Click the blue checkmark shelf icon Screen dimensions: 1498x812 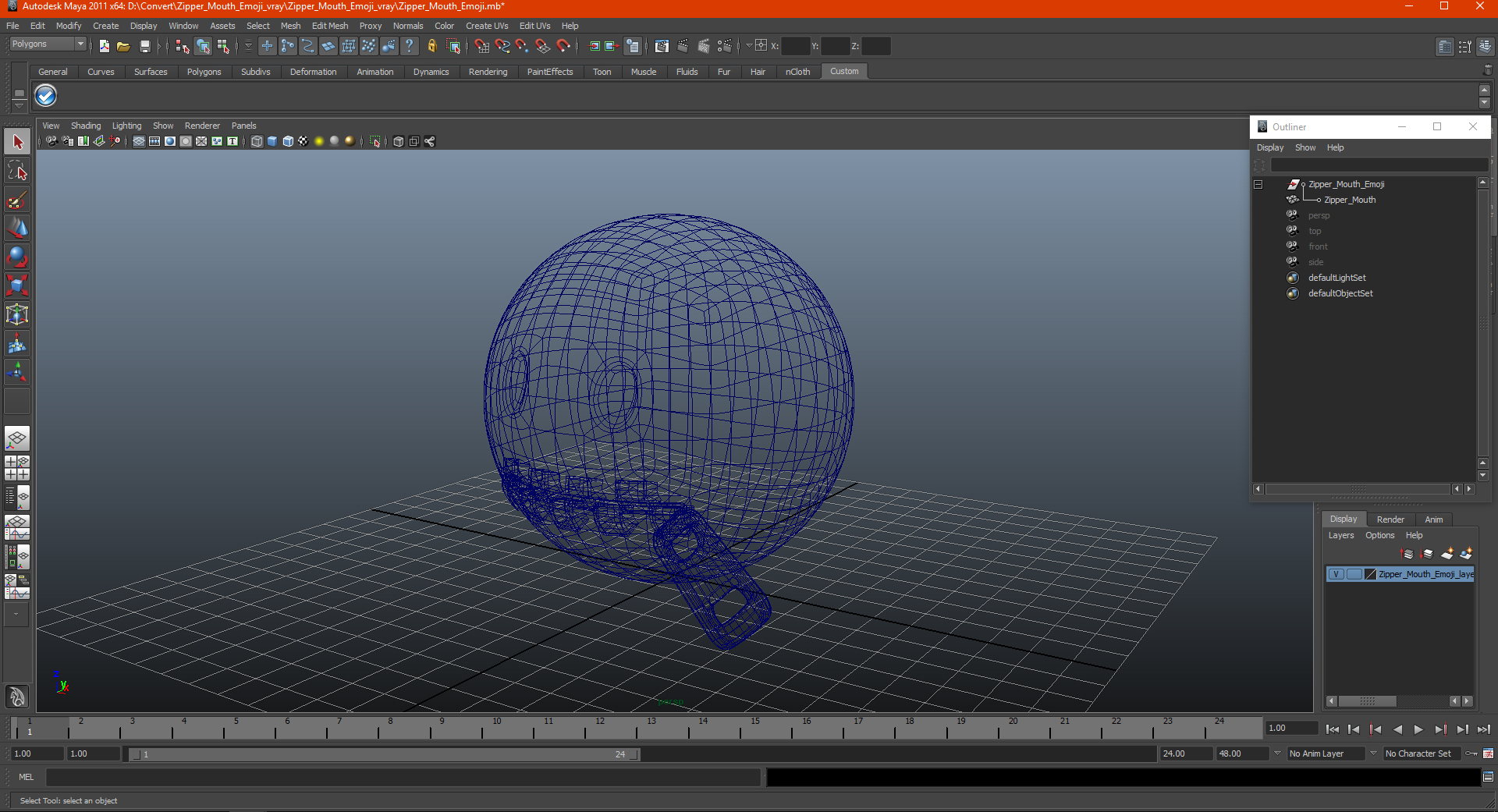(x=46, y=96)
